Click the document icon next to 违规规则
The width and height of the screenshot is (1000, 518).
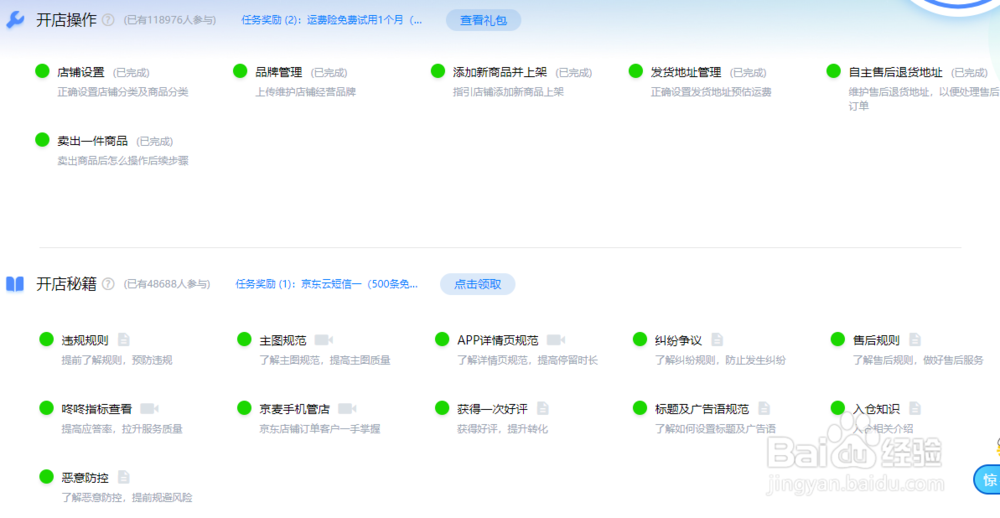coord(123,339)
